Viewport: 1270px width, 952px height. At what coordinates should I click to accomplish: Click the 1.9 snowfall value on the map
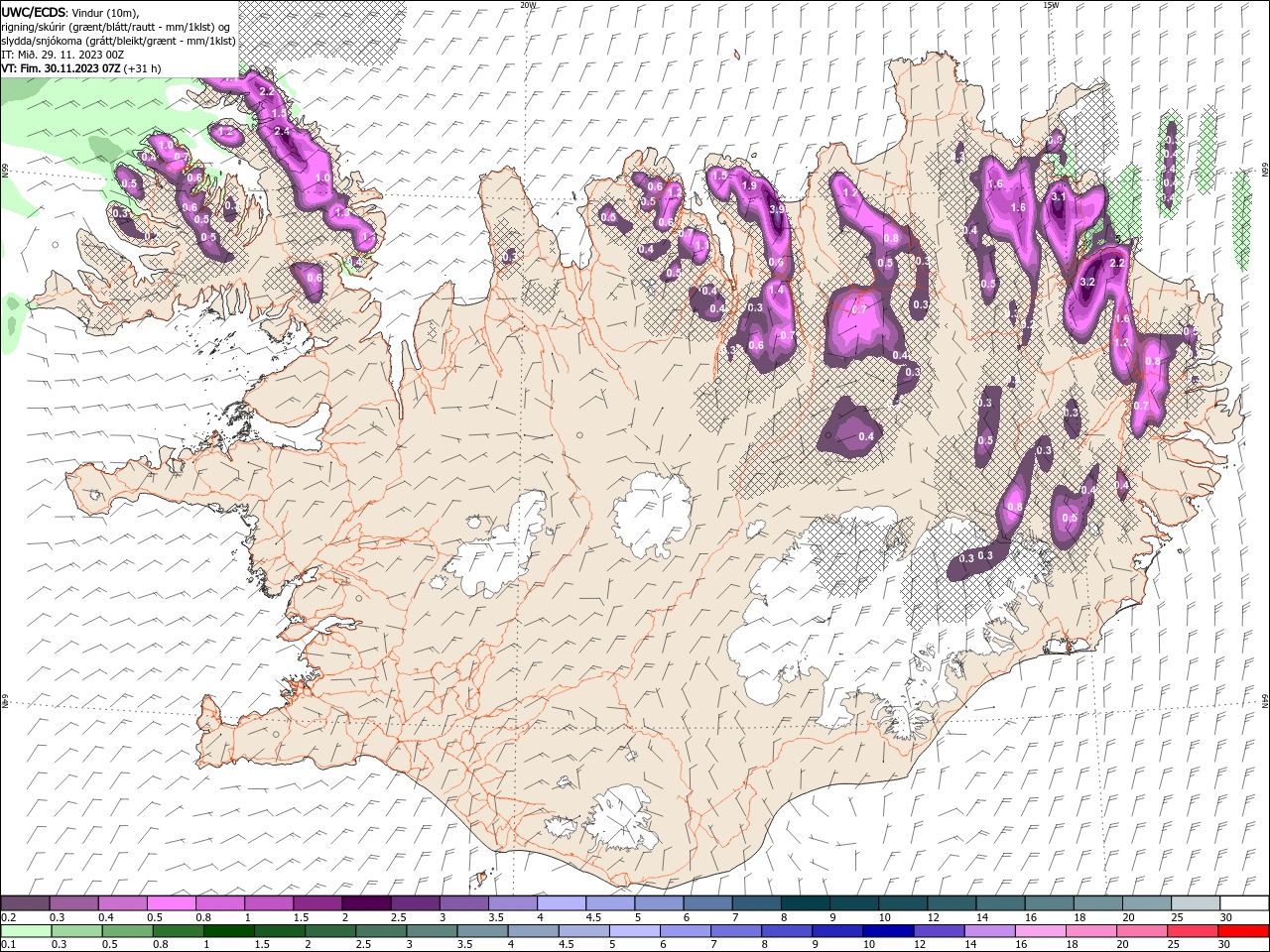pos(749,185)
